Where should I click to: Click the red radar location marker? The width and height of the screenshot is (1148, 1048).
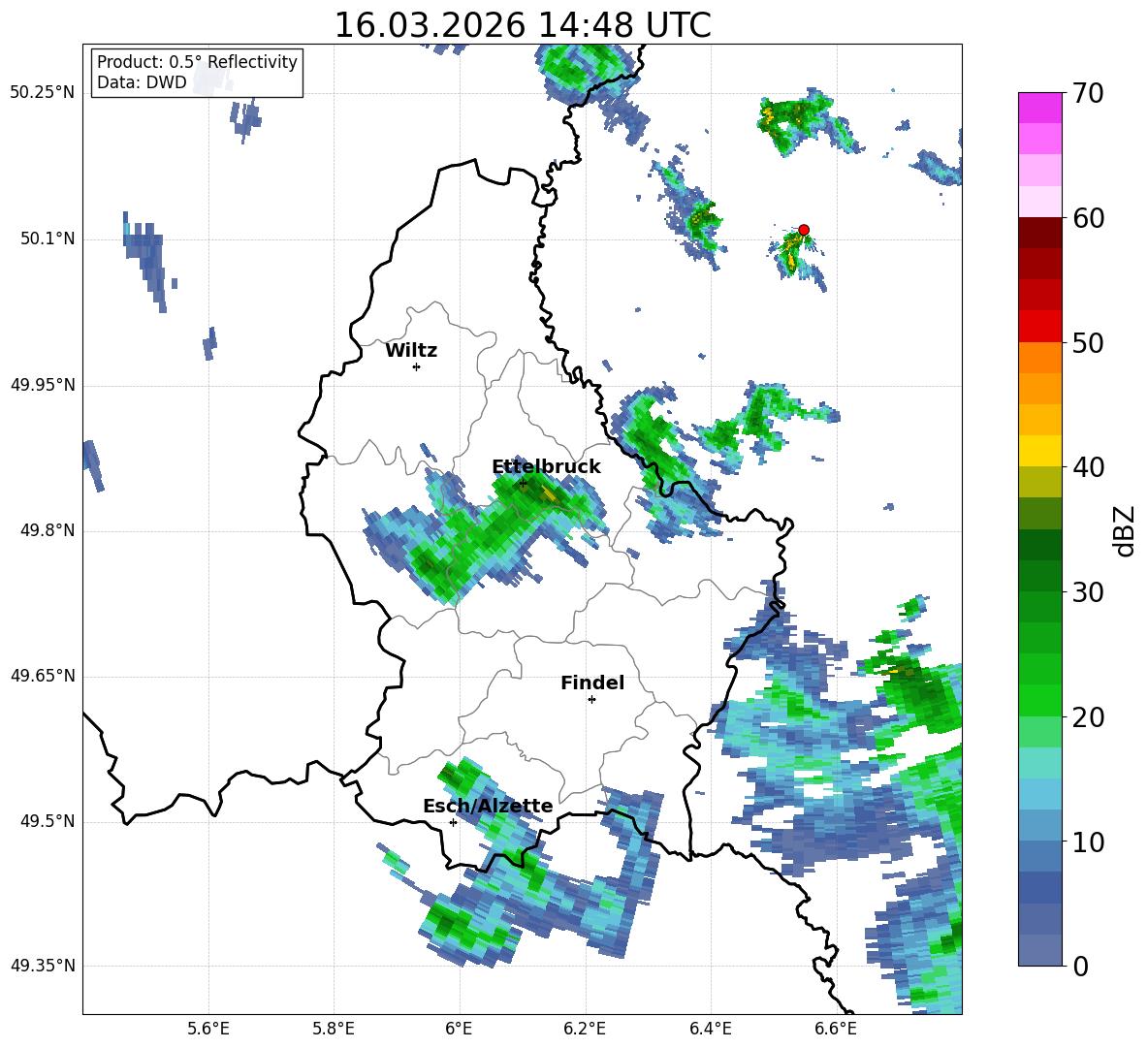click(803, 230)
